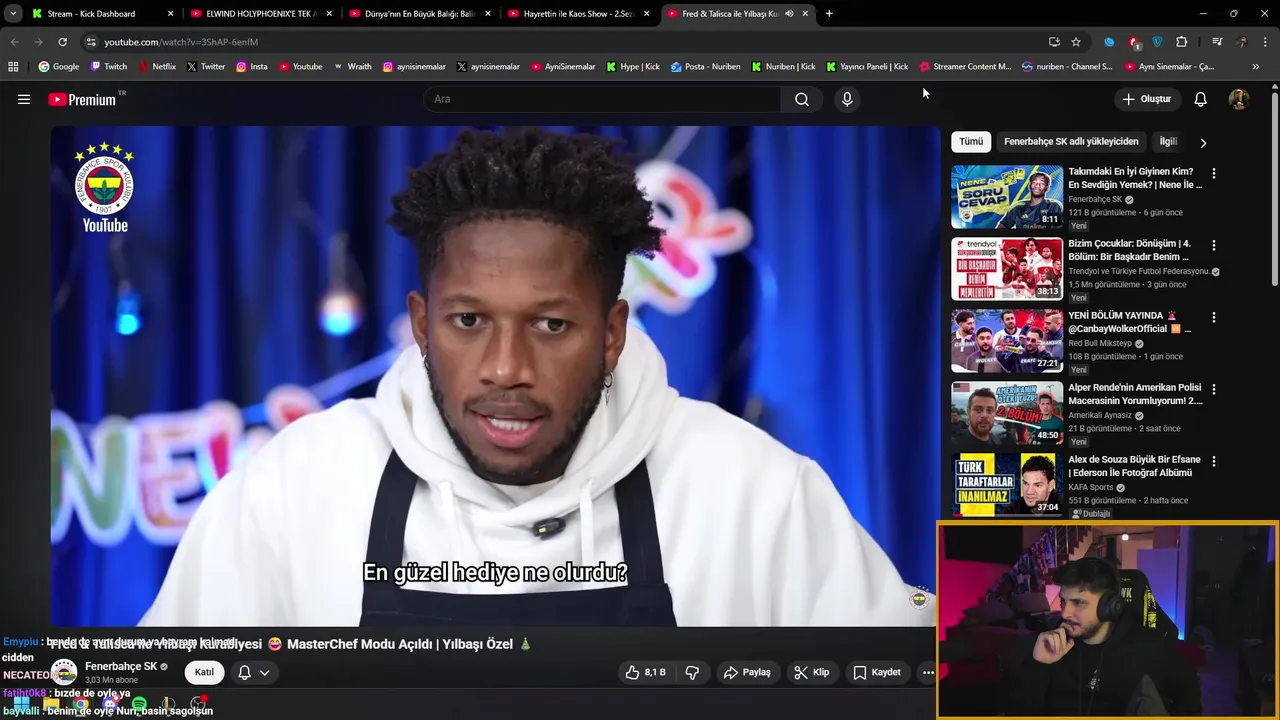Viewport: 1280px width, 720px height.
Task: Open the Netflix bookmark
Action: click(156, 67)
